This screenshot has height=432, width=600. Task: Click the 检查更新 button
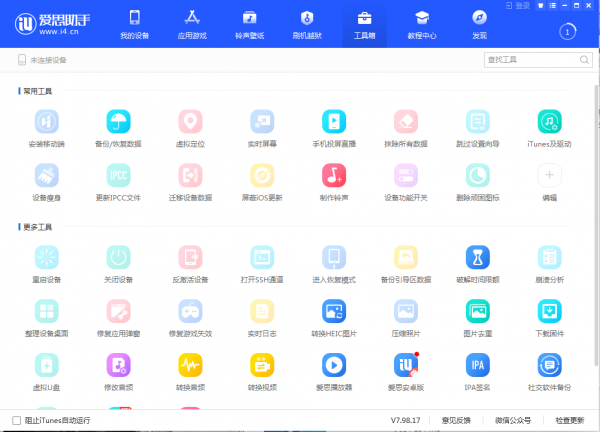point(570,420)
